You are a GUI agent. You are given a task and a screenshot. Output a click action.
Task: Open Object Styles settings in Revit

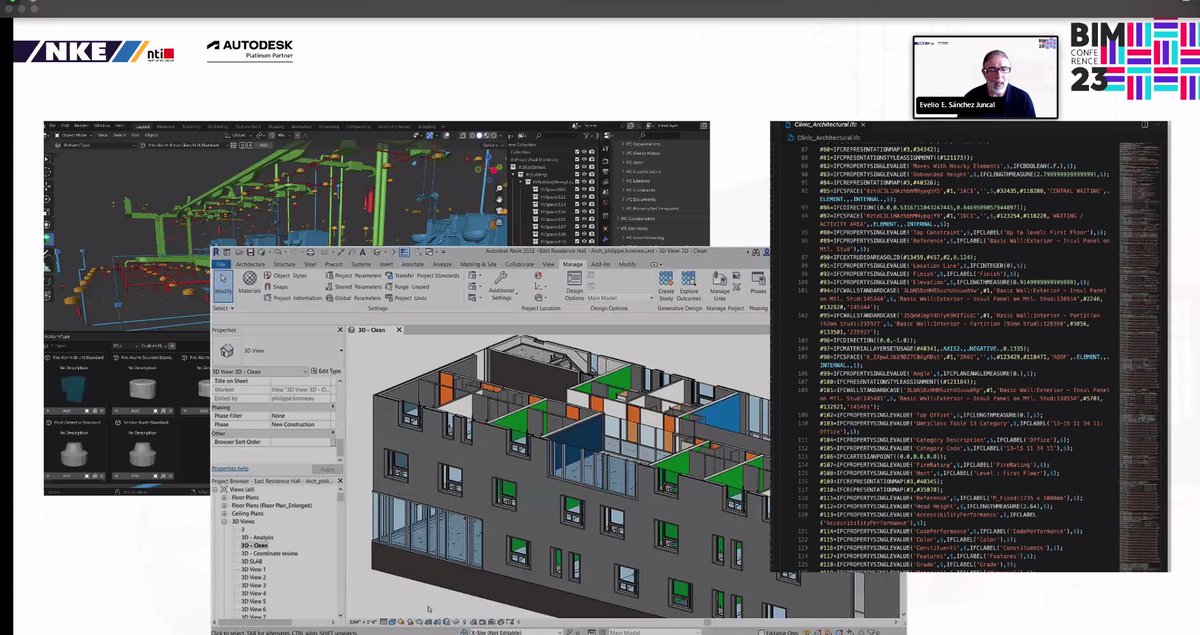tap(286, 276)
